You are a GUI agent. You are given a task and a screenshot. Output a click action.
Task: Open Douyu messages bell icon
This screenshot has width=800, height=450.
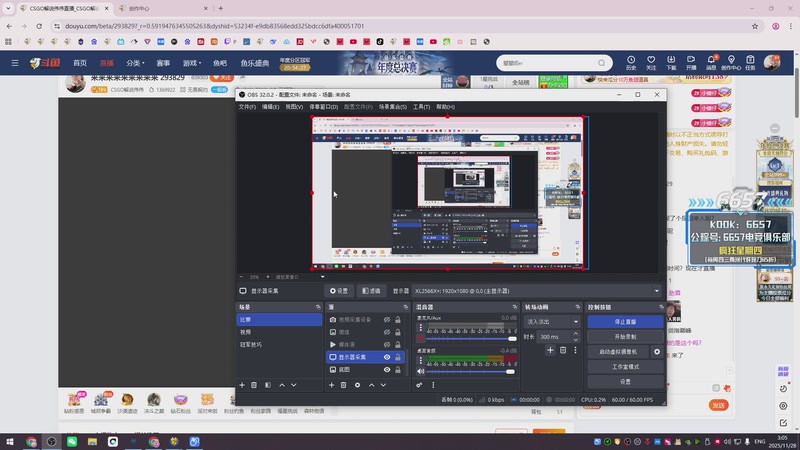coord(711,63)
